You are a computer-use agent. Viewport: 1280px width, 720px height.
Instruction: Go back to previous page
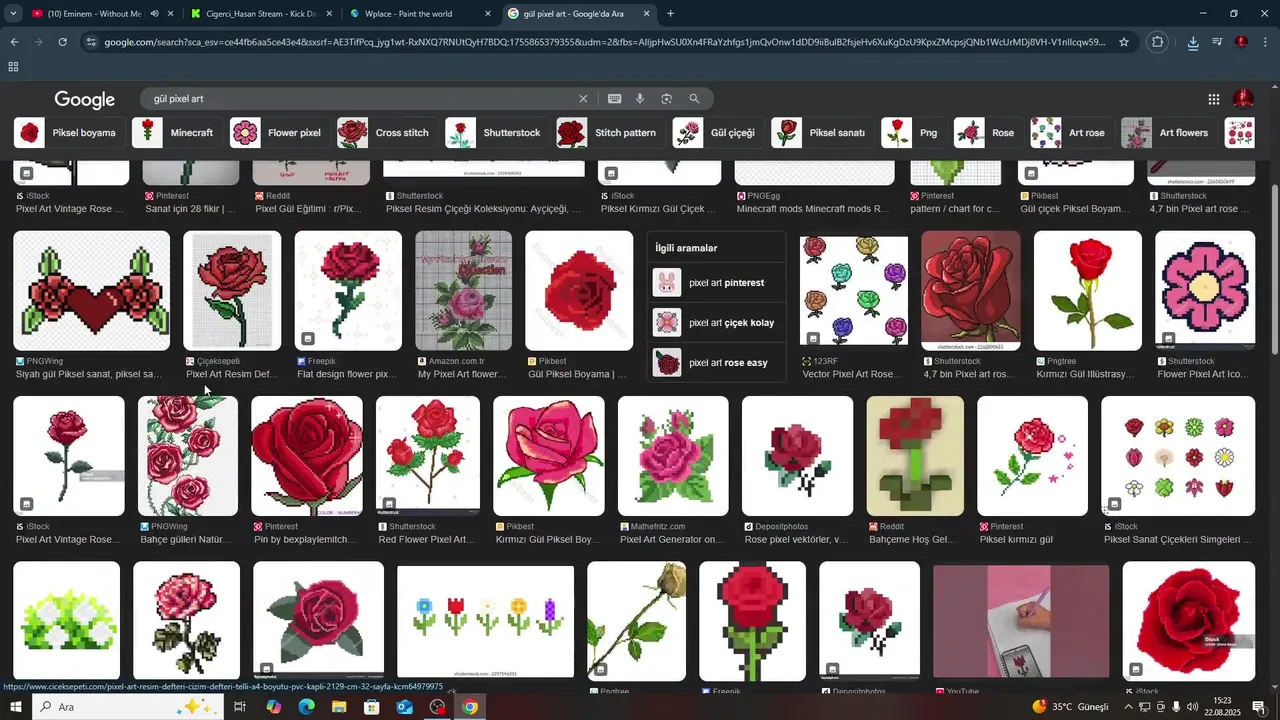click(x=14, y=42)
